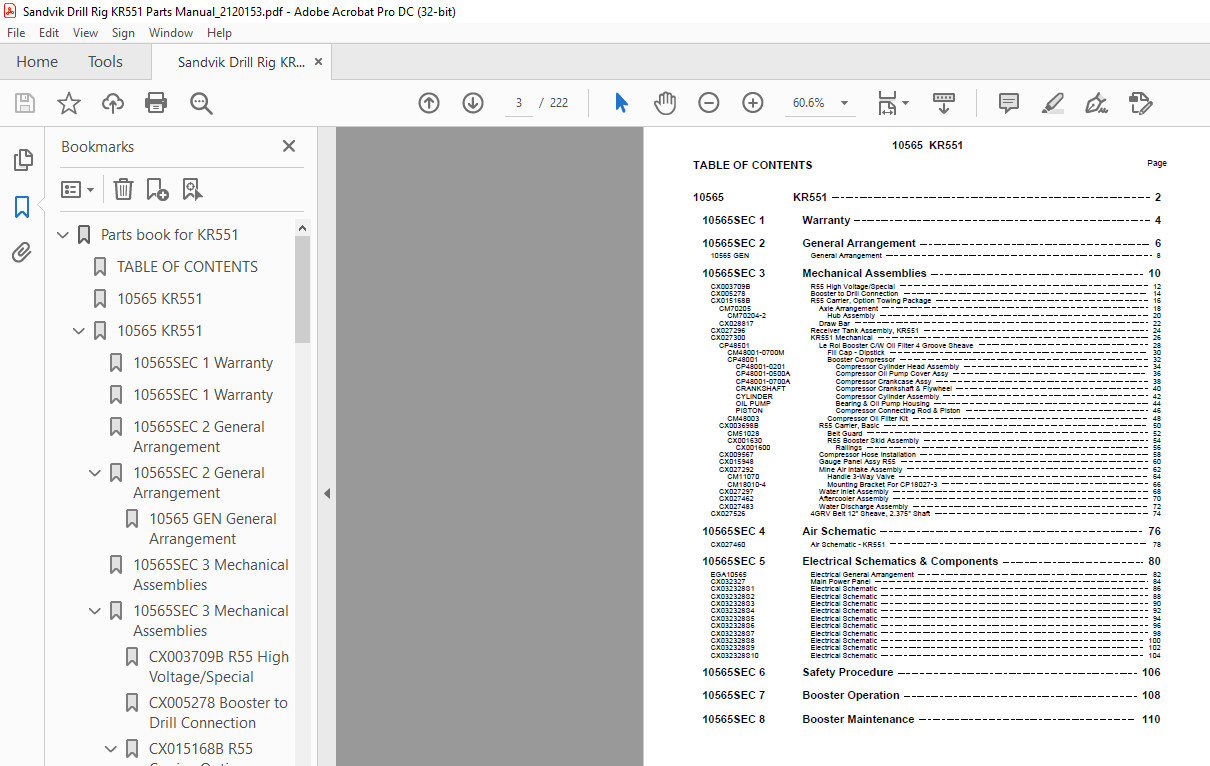Screen dimensions: 1210x766
Task: Close the Bookmarks panel
Action: coord(289,146)
